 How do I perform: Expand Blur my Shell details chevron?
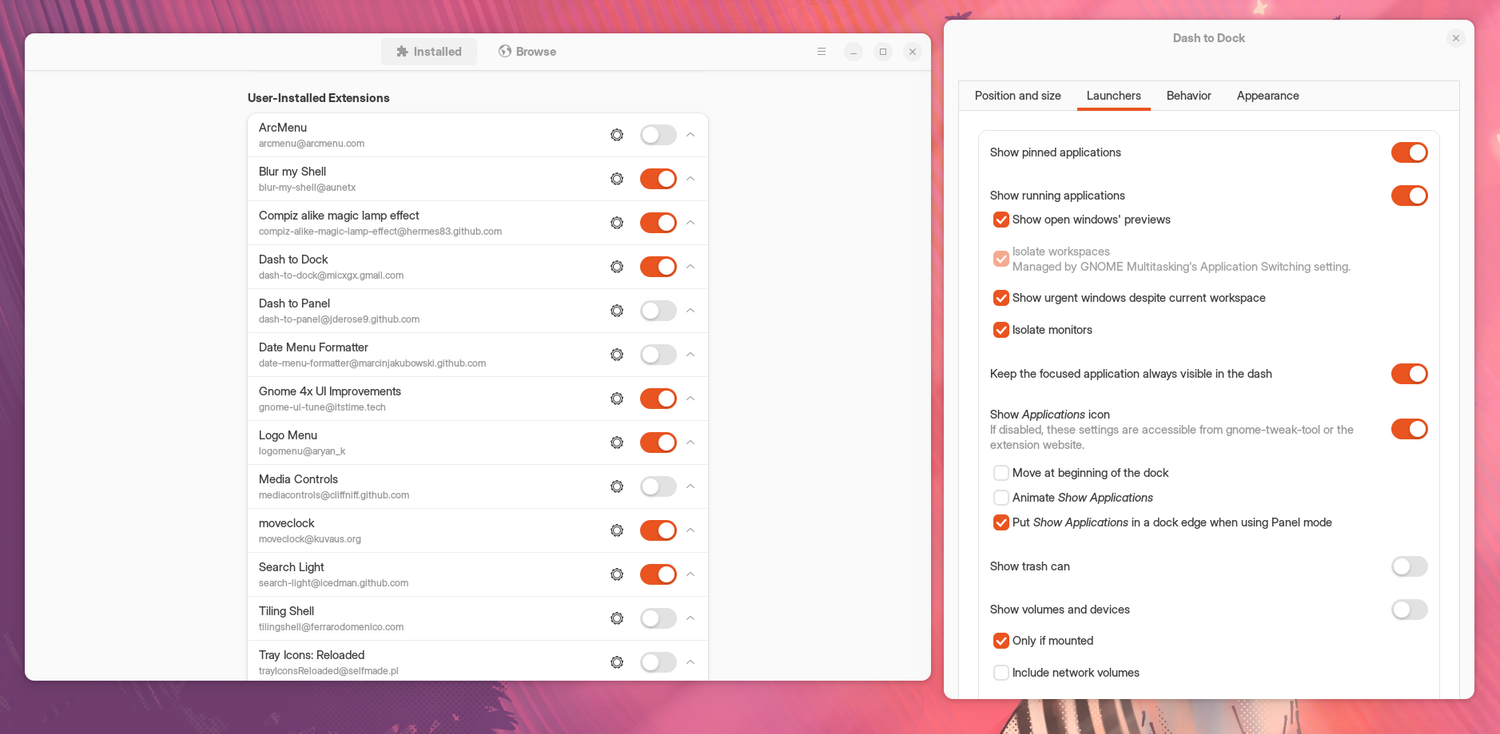[x=690, y=179]
